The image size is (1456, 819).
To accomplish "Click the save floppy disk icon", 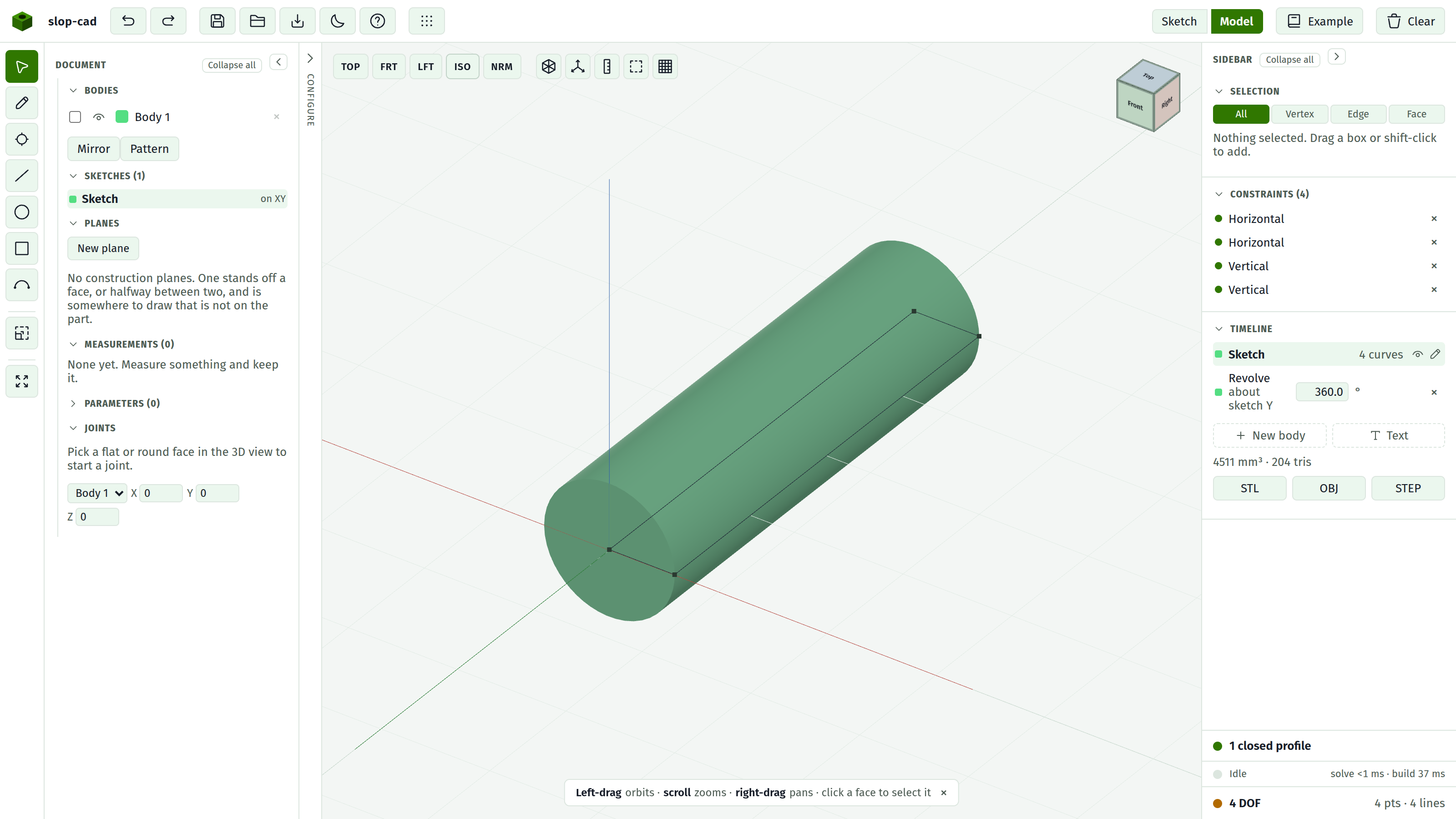I will (217, 21).
